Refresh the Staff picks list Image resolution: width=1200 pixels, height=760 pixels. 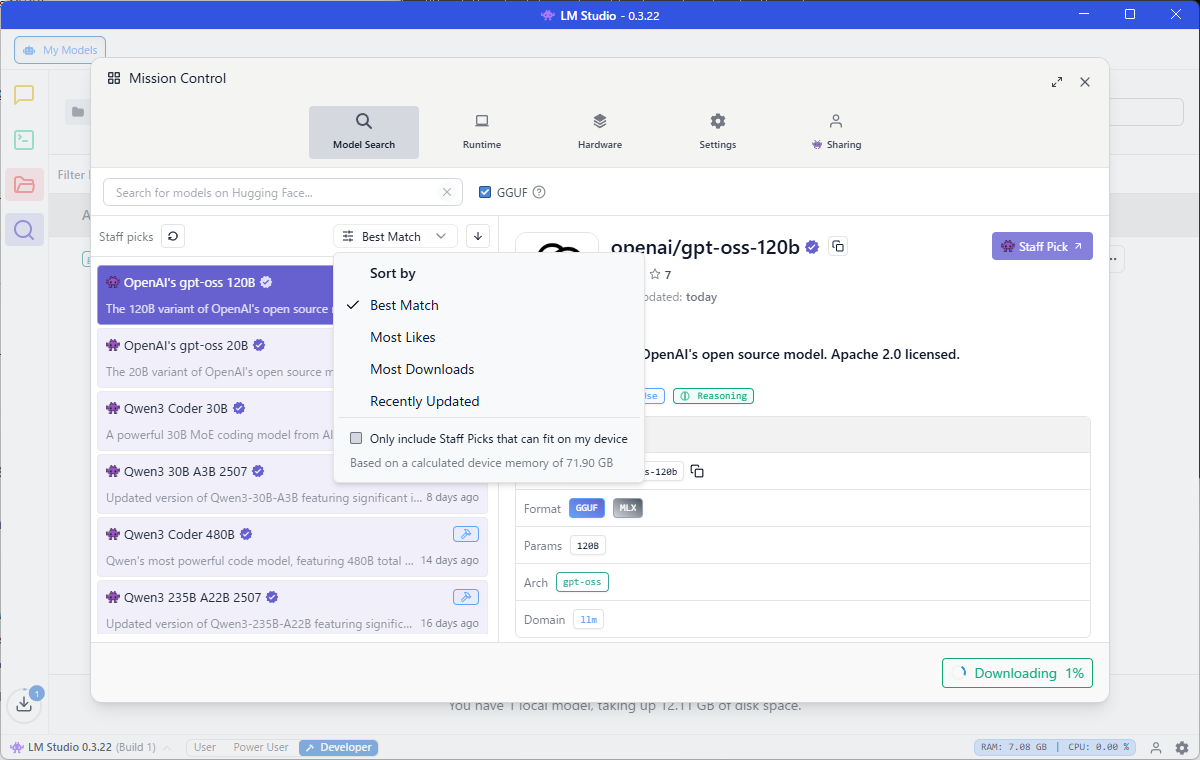(173, 236)
